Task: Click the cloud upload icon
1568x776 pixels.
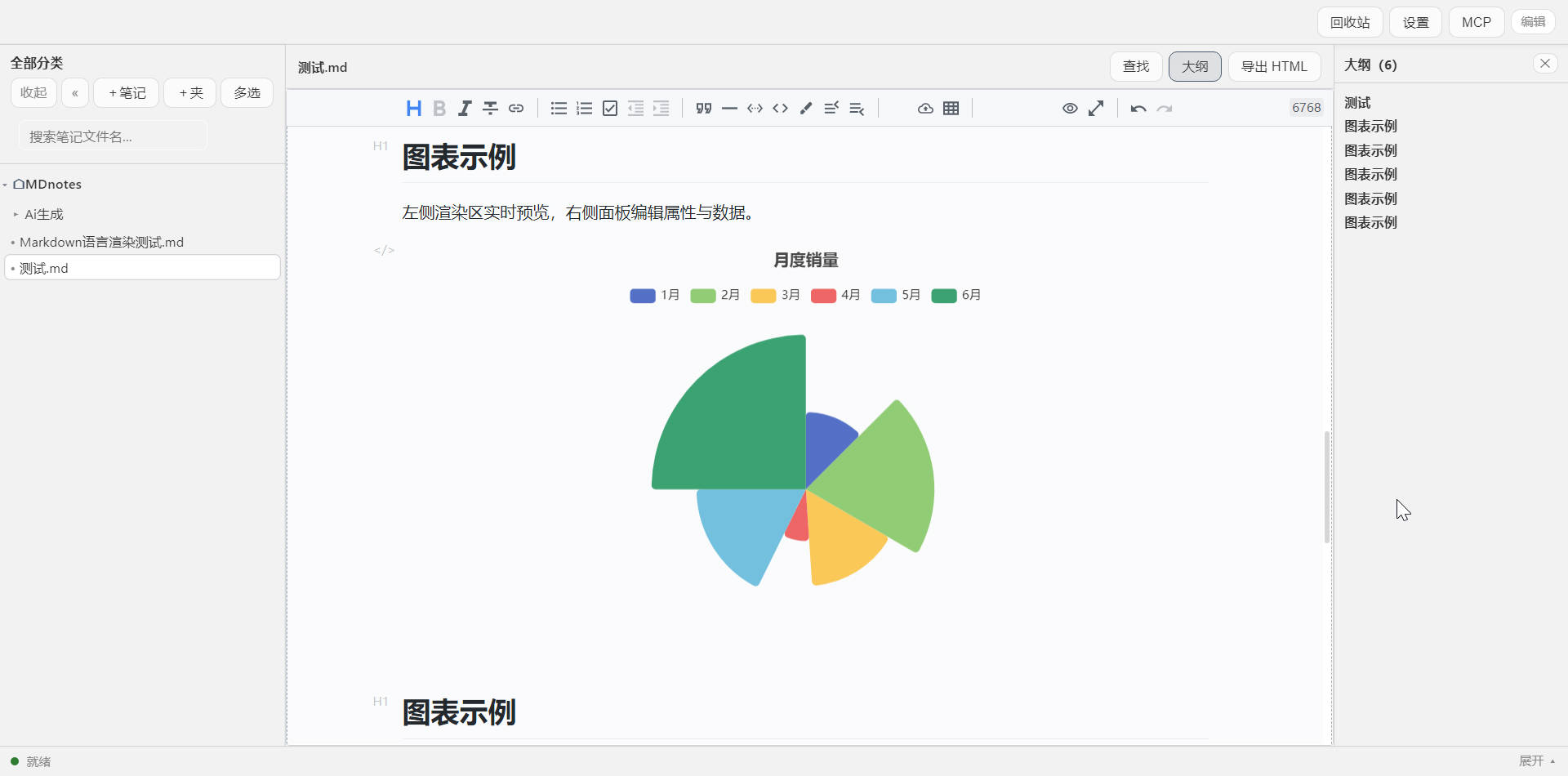Action: click(925, 108)
